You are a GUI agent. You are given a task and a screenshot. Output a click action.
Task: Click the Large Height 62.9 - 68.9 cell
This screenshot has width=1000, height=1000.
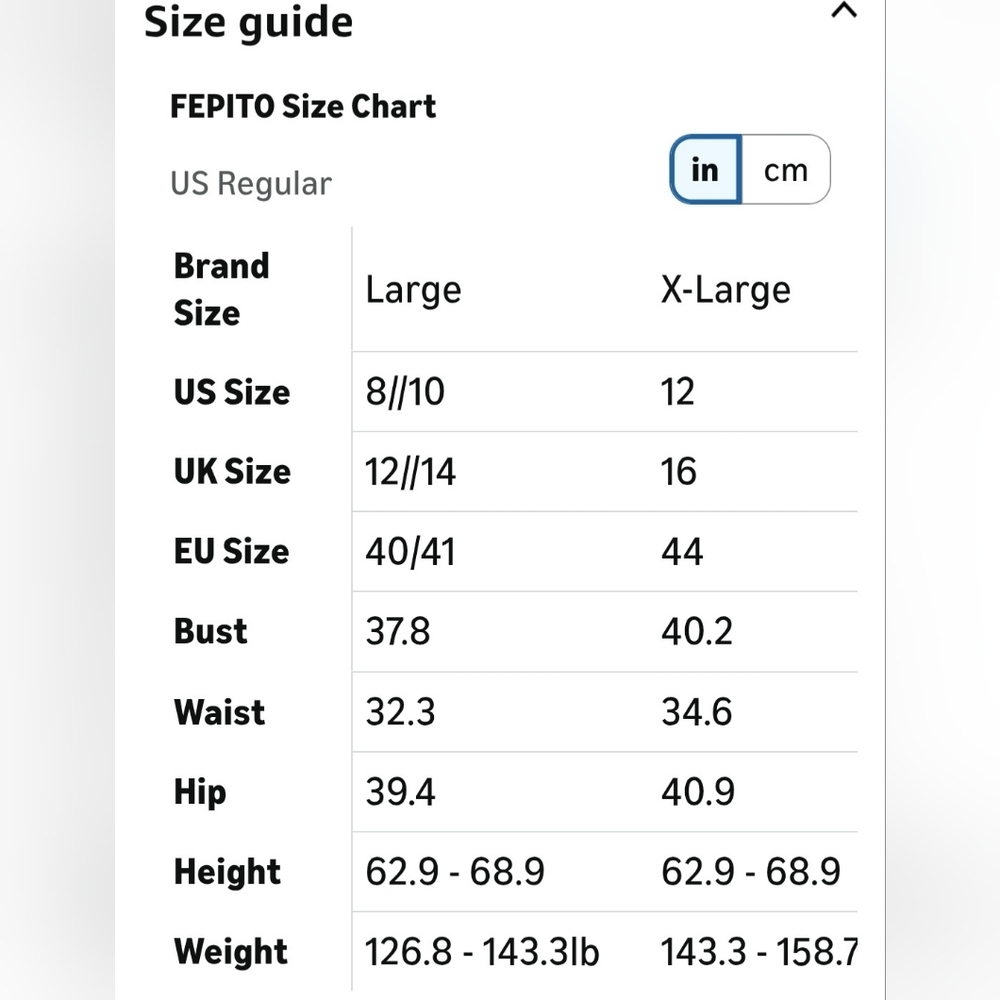(455, 872)
